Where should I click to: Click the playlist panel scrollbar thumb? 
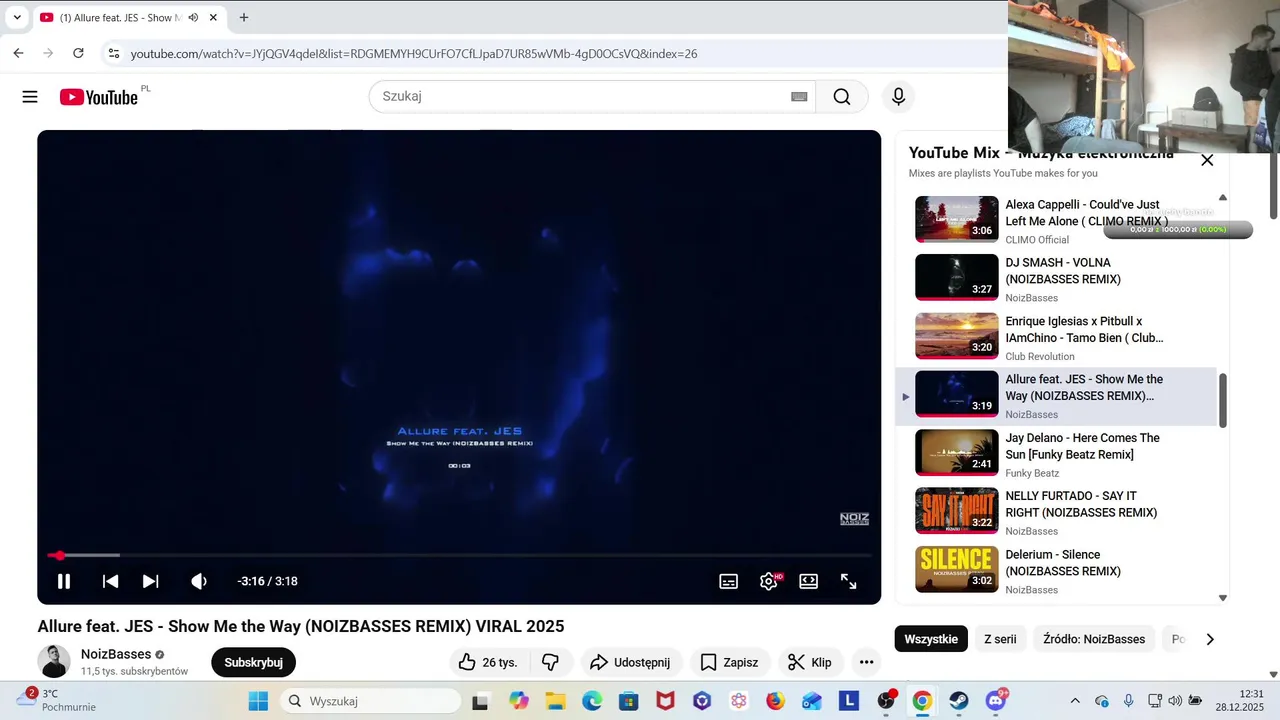1222,400
